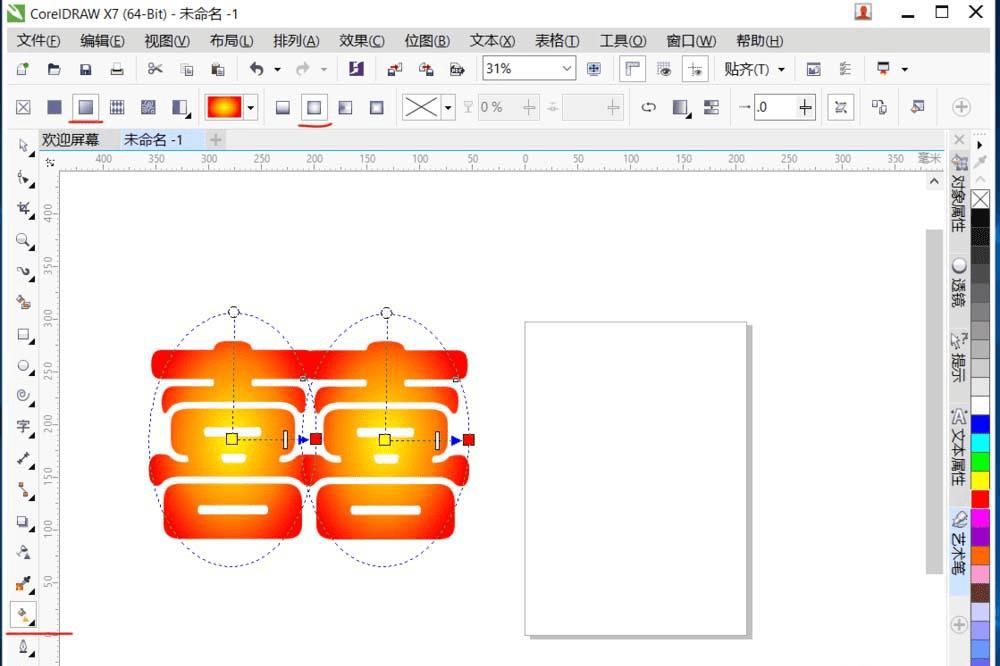Click the Undo arrow

coord(256,69)
